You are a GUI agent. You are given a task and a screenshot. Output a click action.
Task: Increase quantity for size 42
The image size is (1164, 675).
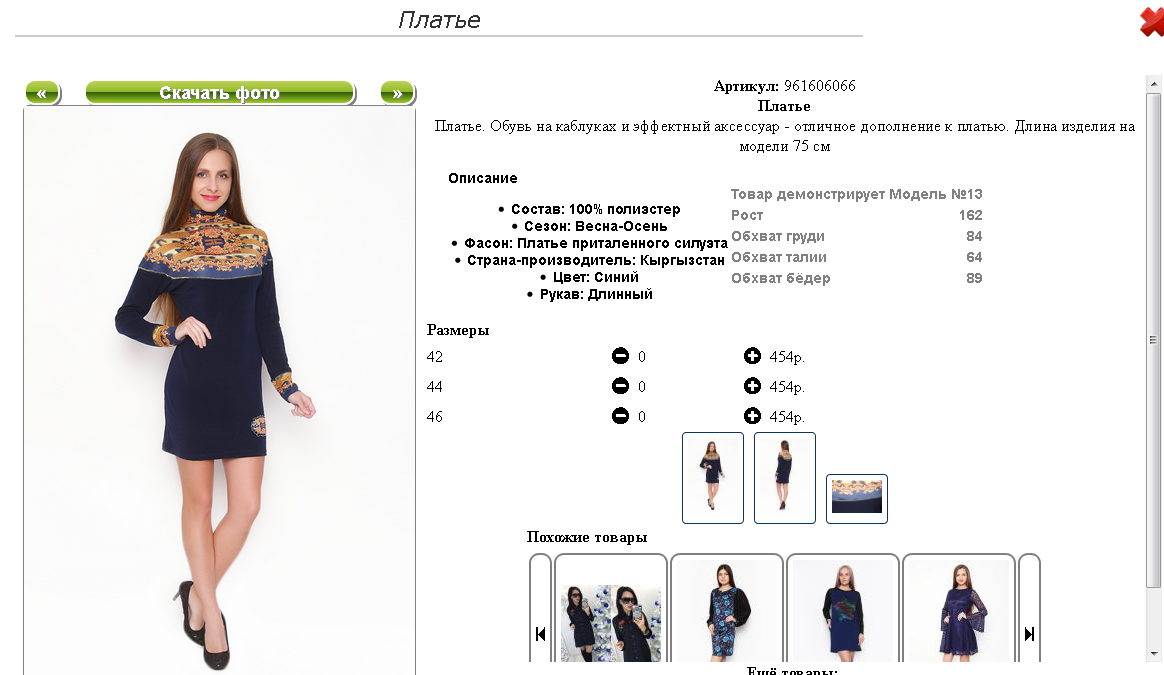752,356
